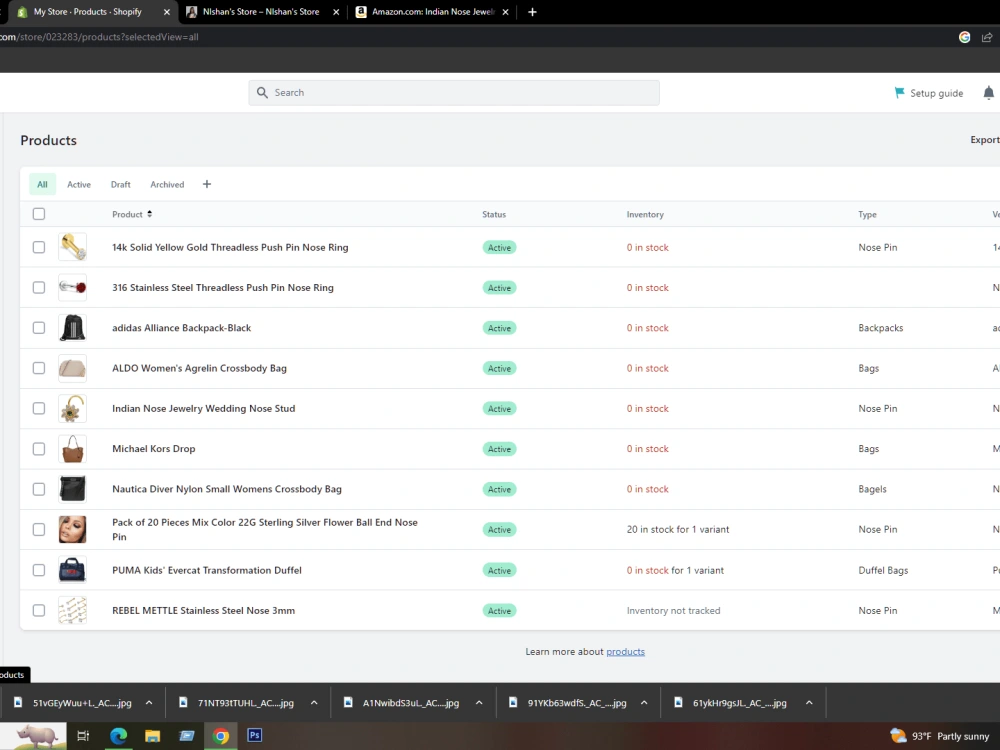This screenshot has width=1000, height=750.
Task: Switch to the Draft products tab
Action: 121,184
